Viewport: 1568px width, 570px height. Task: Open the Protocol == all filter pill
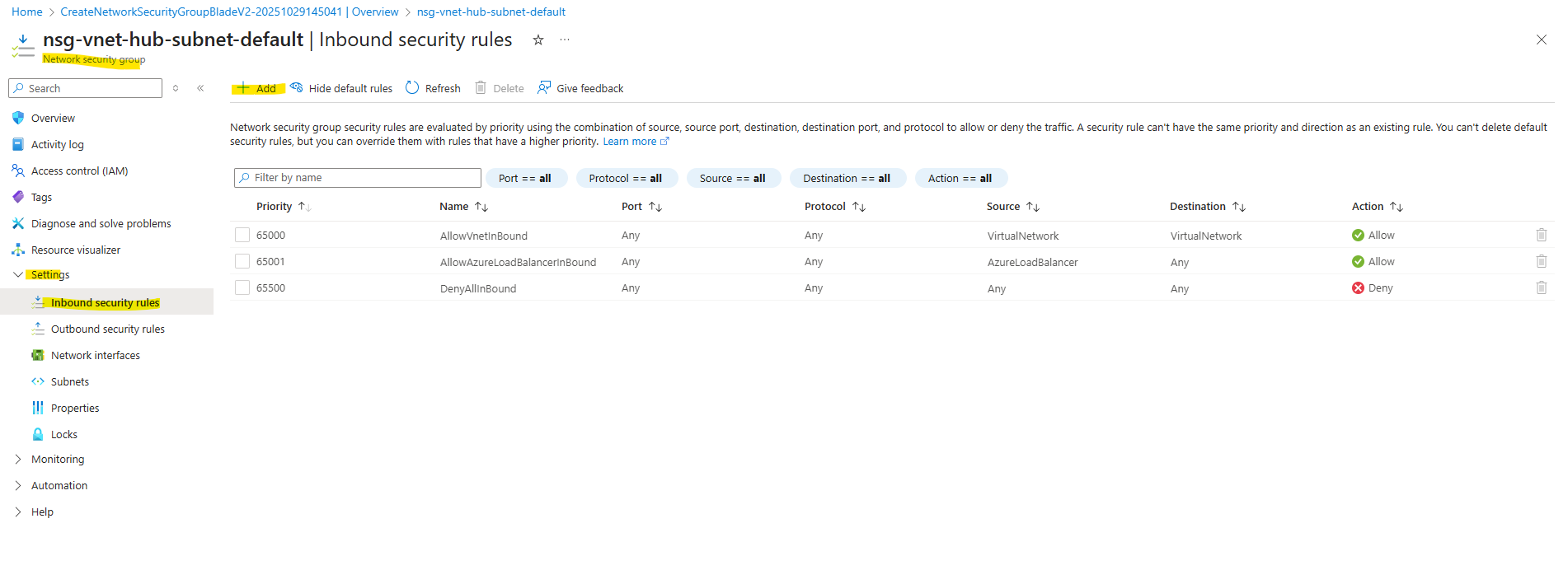626,178
